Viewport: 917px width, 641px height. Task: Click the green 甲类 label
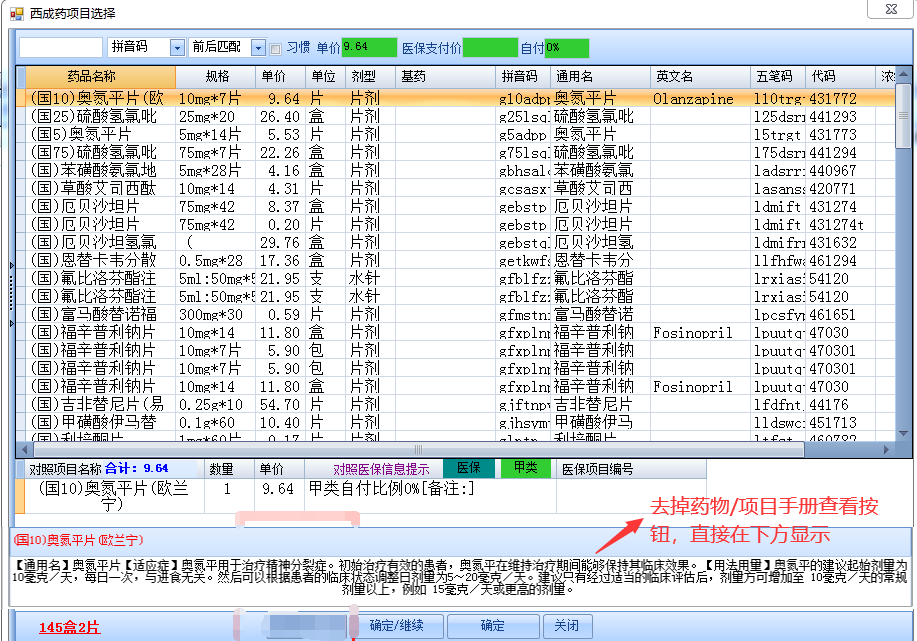pyautogui.click(x=525, y=468)
